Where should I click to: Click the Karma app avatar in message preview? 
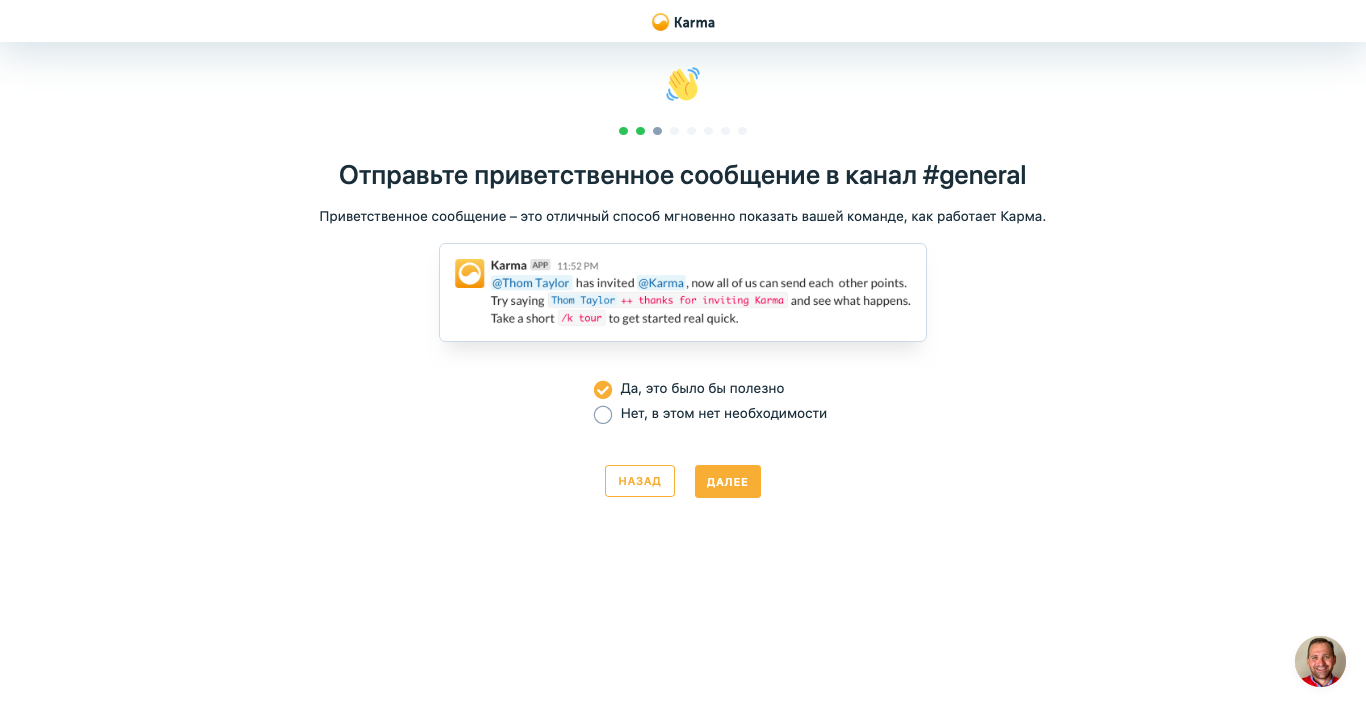tap(470, 274)
